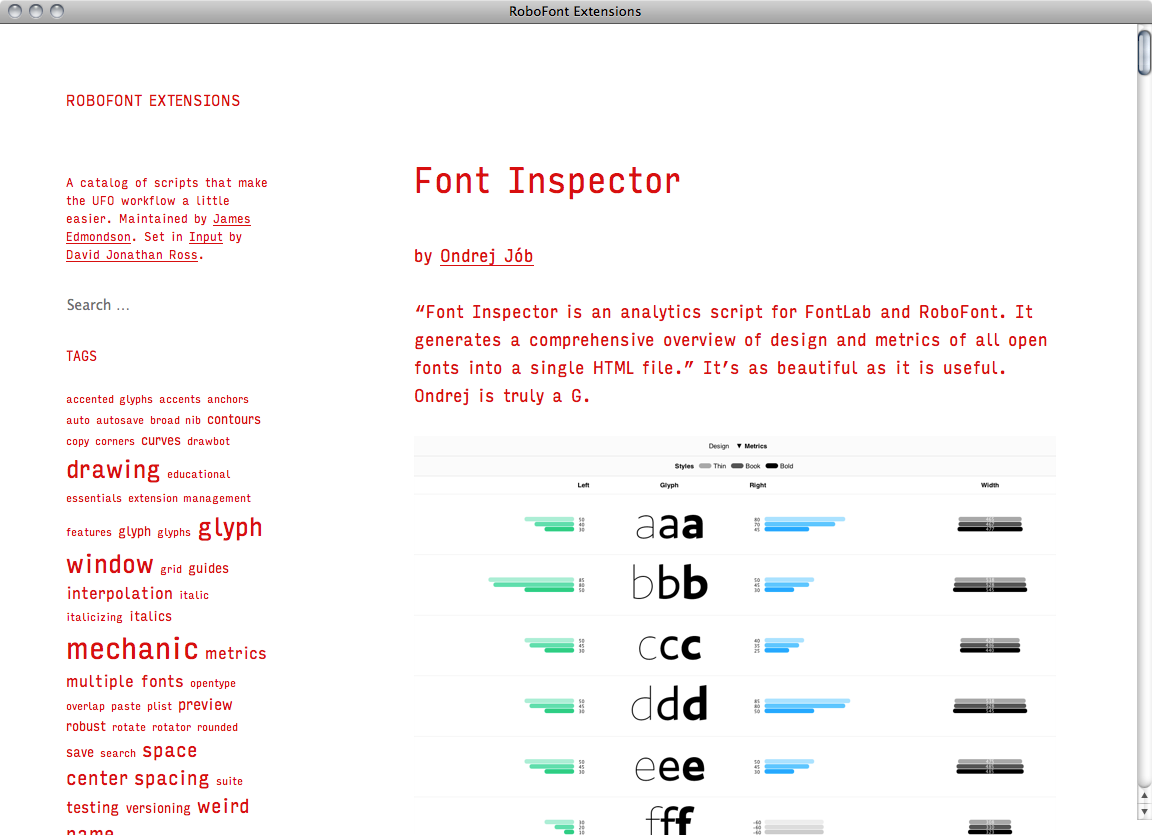
Task: Click the Search input field
Action: [168, 305]
